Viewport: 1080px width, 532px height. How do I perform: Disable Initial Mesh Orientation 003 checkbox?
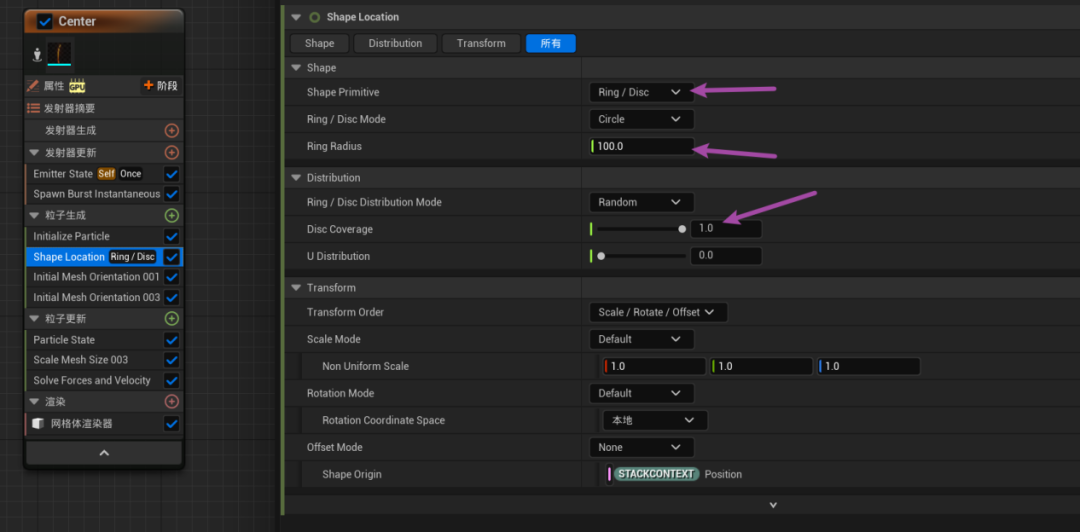pos(172,298)
